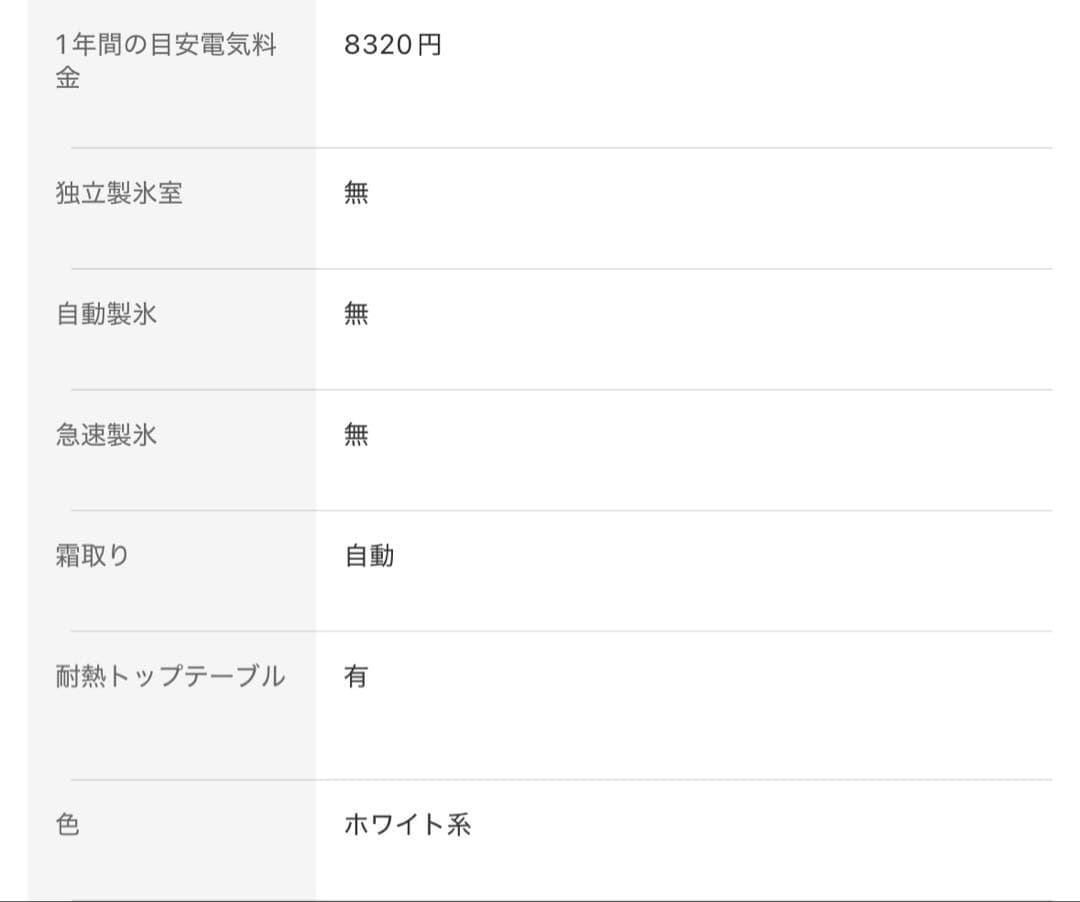1080x902 pixels.
Task: Select the 無 value beside 急速製氷
Action: coord(356,435)
